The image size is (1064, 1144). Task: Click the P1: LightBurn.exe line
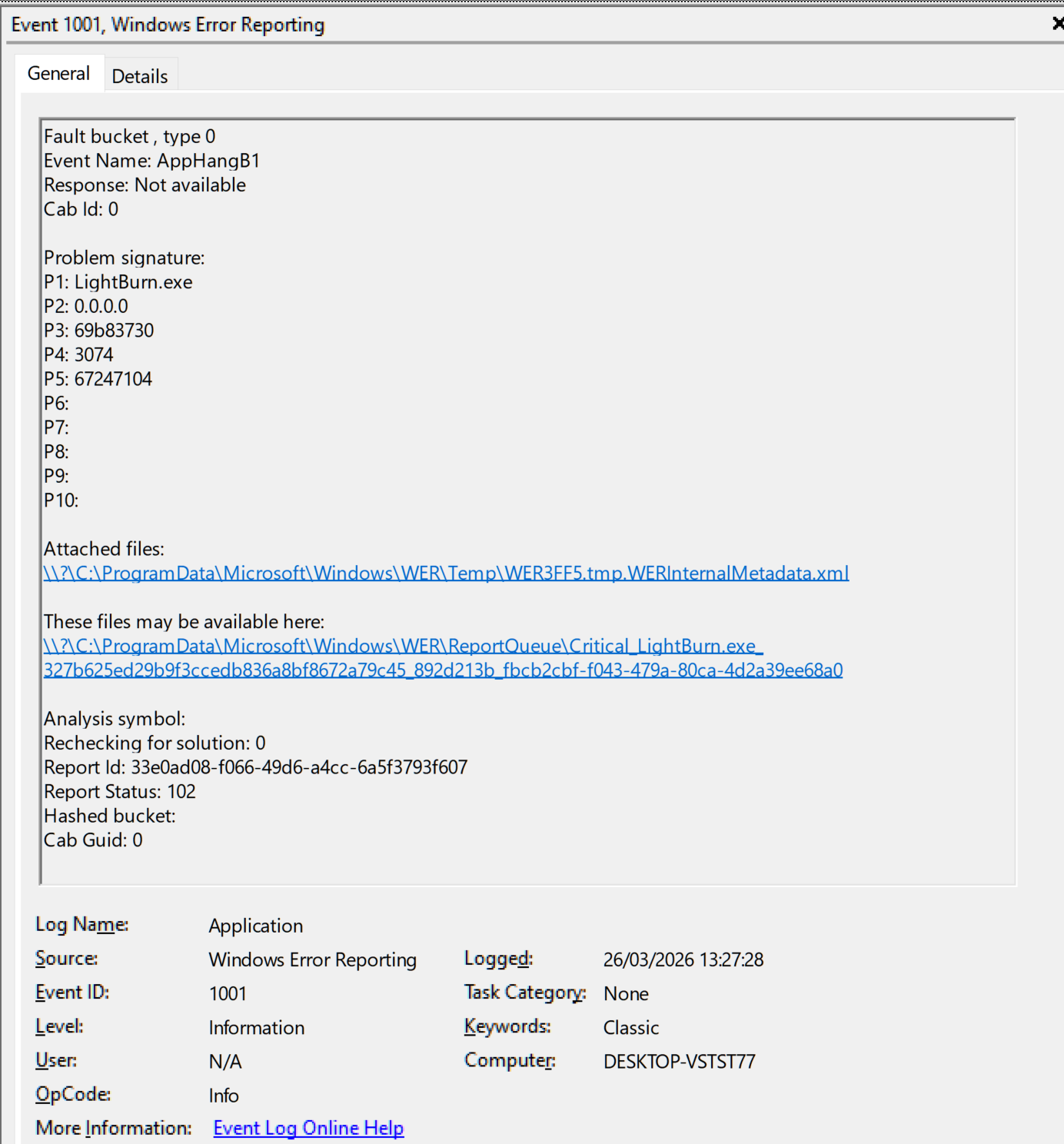coord(118,282)
